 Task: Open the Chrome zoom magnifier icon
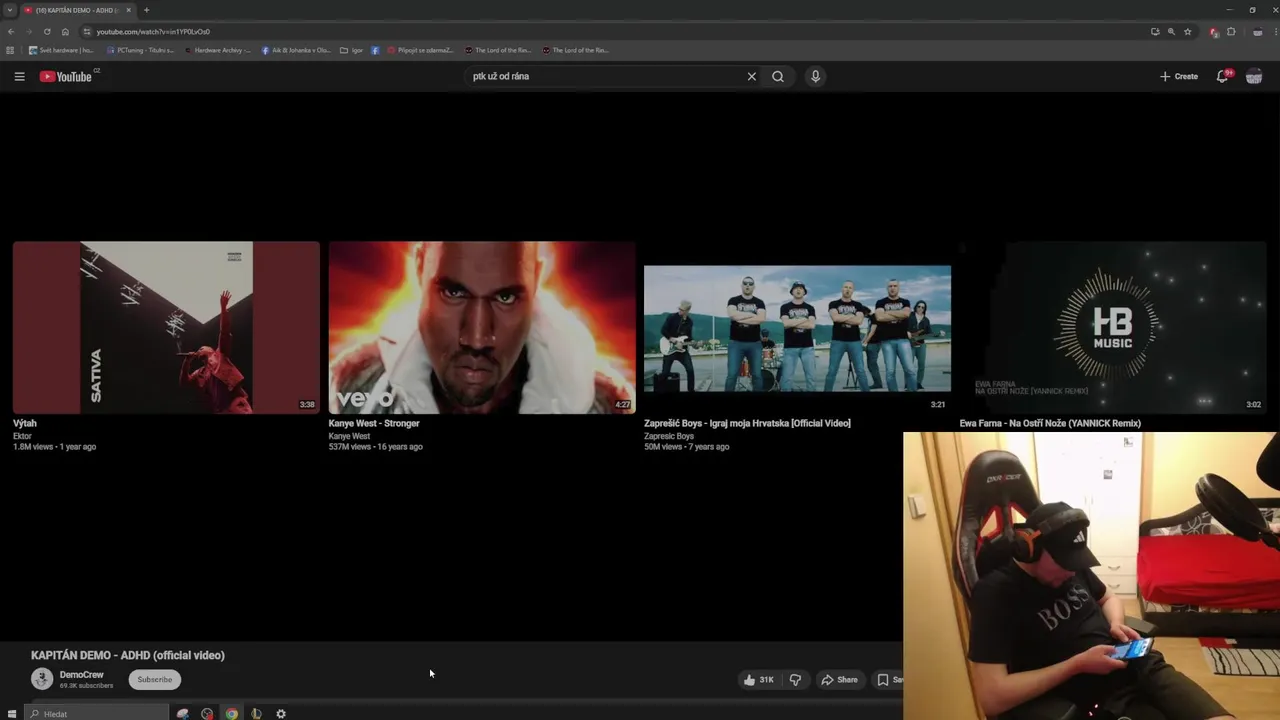coord(1171,31)
